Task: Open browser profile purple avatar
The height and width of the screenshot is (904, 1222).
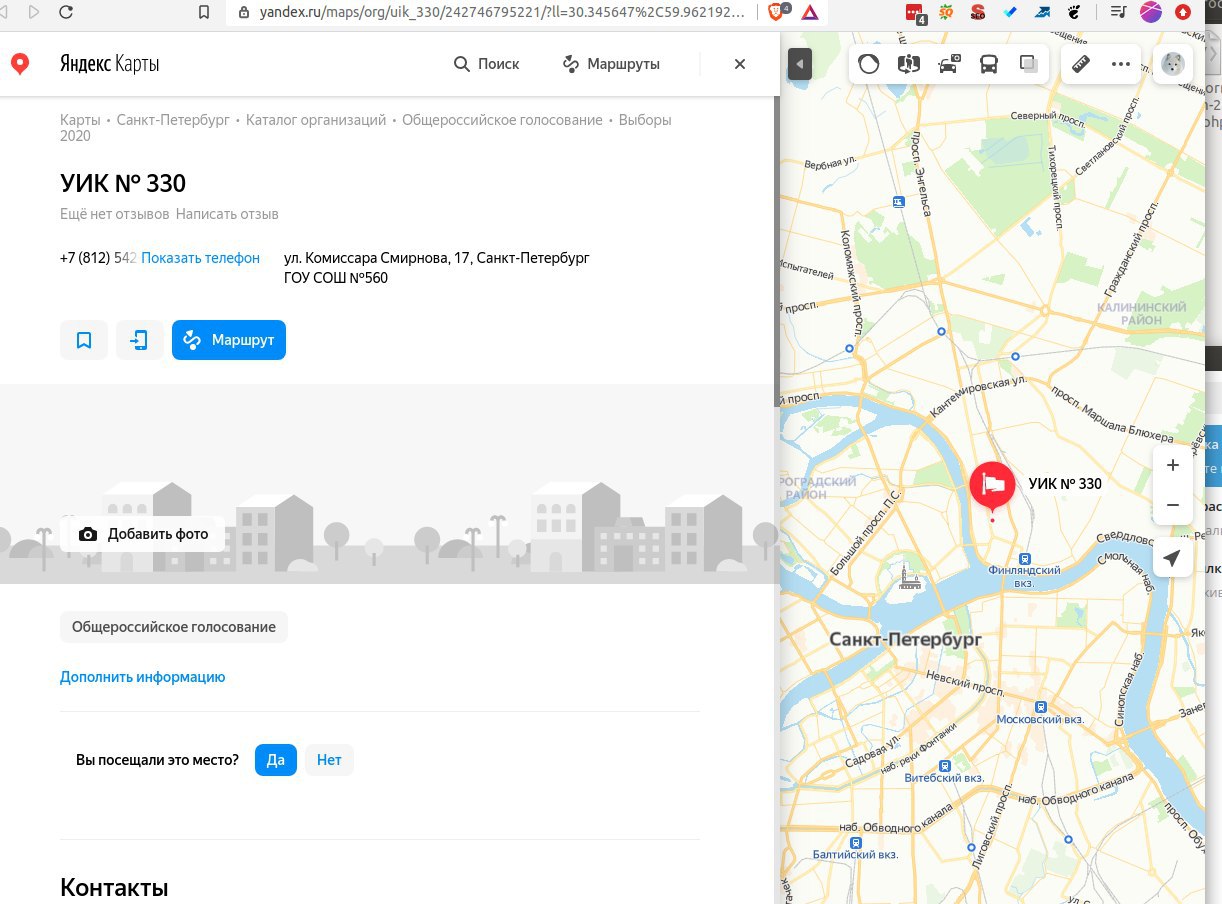Action: click(1151, 12)
